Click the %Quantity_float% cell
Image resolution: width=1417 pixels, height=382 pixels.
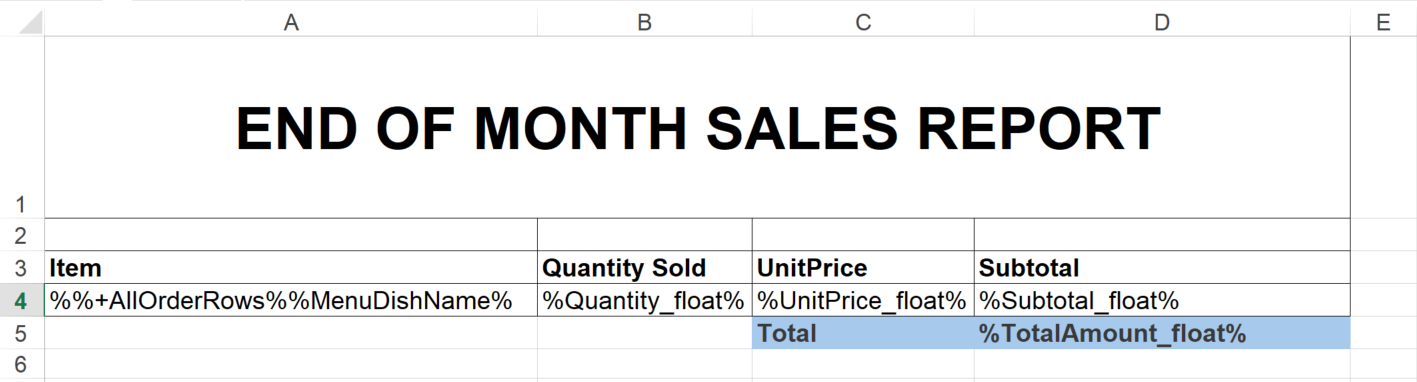point(644,300)
